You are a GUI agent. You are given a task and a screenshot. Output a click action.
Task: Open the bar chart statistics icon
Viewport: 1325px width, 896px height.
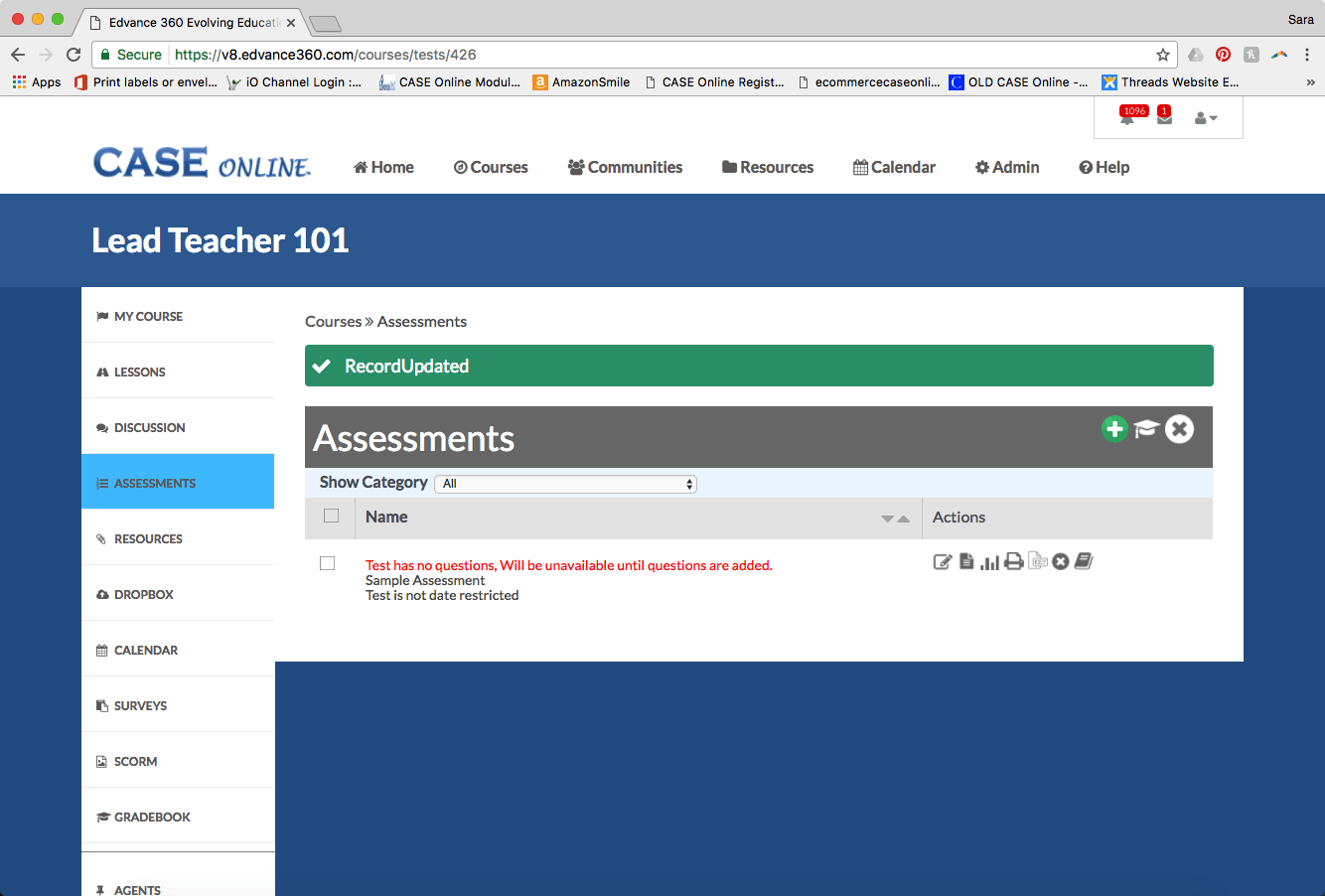989,562
